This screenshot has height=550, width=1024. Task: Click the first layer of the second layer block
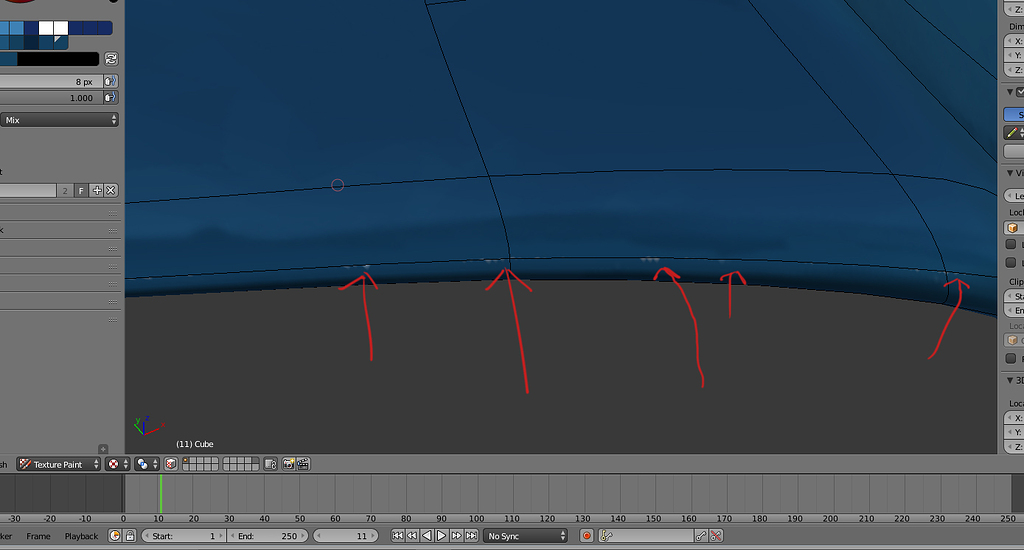pos(227,461)
